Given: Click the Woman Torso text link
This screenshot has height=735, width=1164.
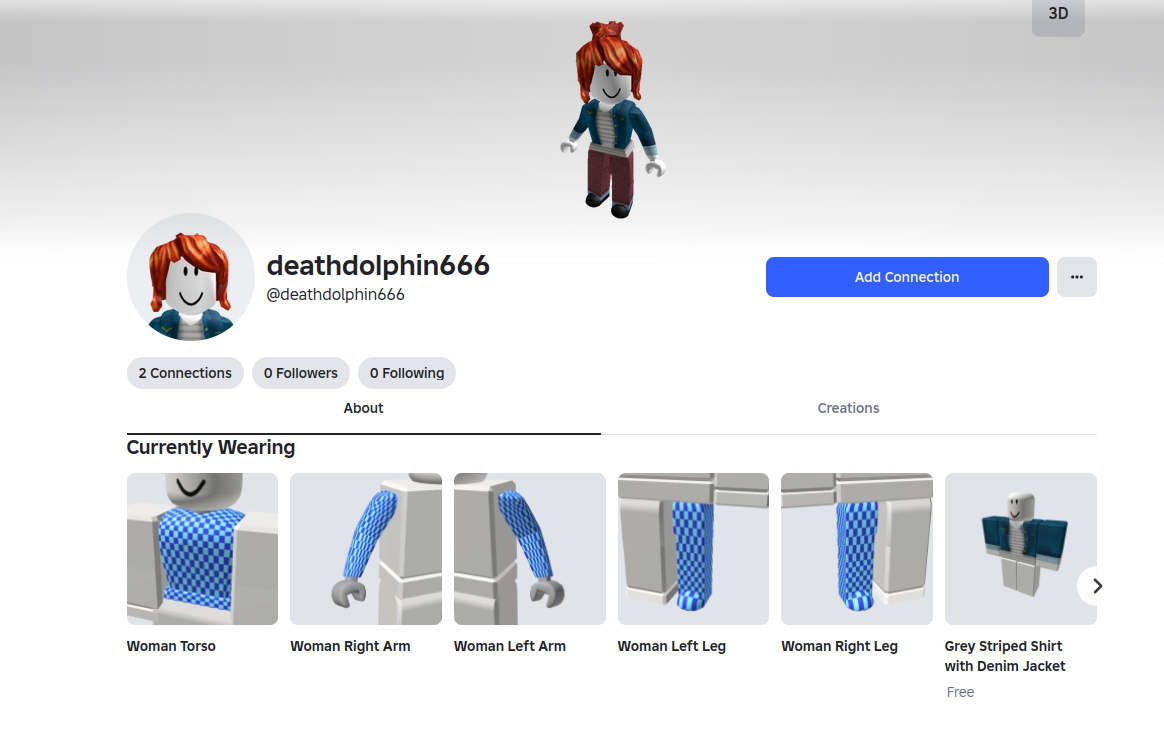Looking at the screenshot, I should click(x=171, y=646).
